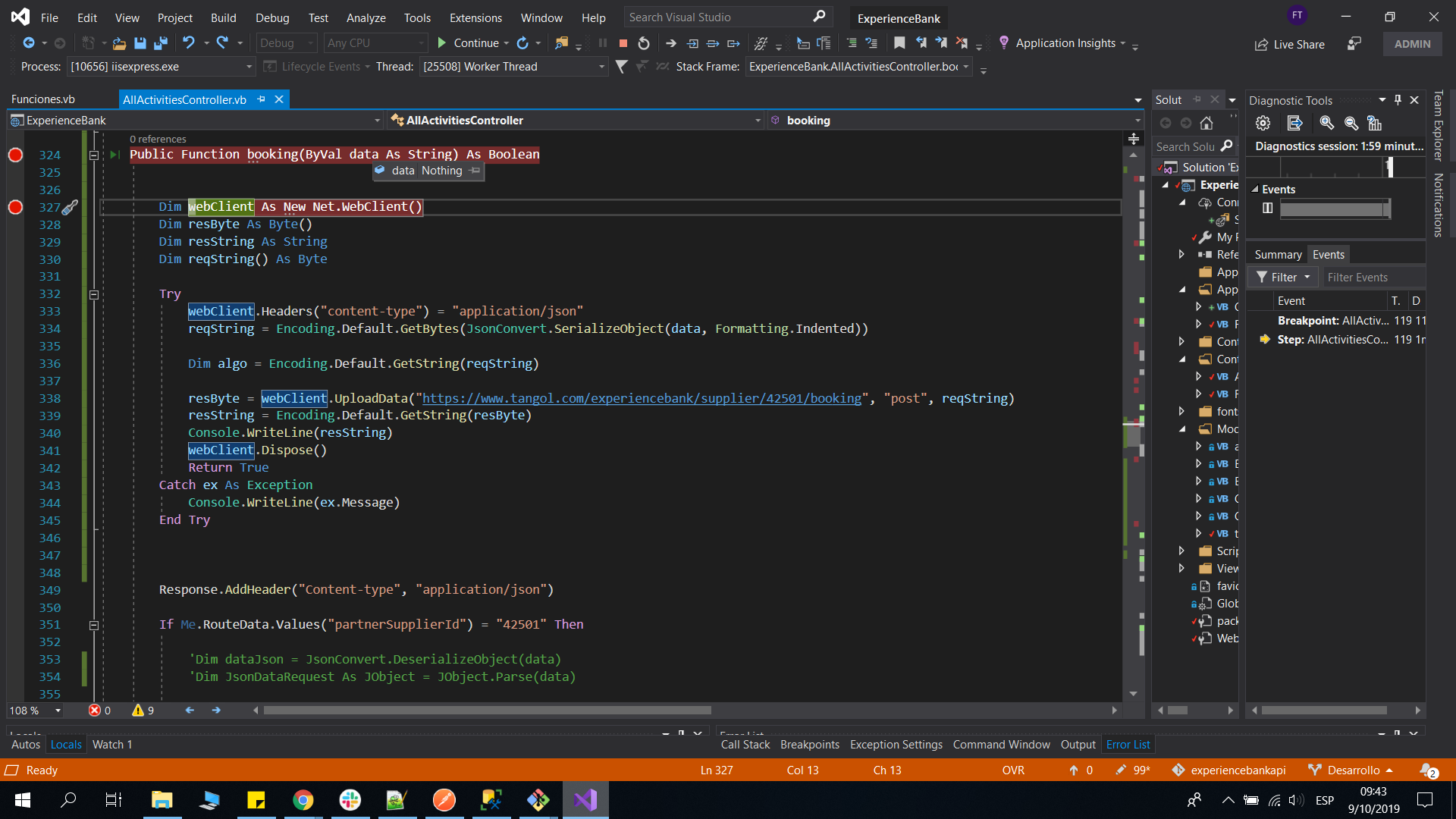Open the Debug menu

click(x=272, y=17)
